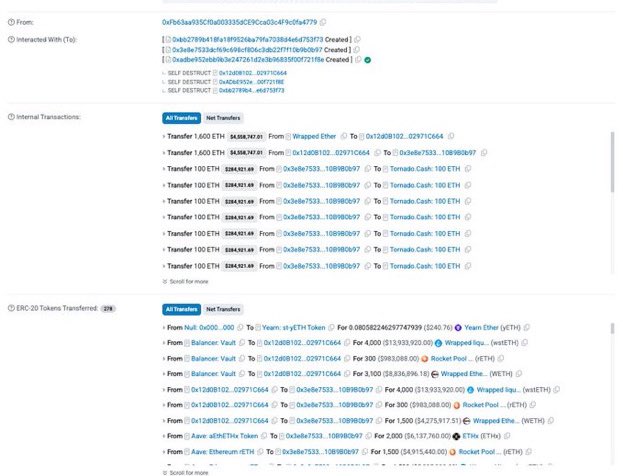Copy the Aave: Ethereum rETH address
The width and height of the screenshot is (623, 476).
tap(260, 452)
